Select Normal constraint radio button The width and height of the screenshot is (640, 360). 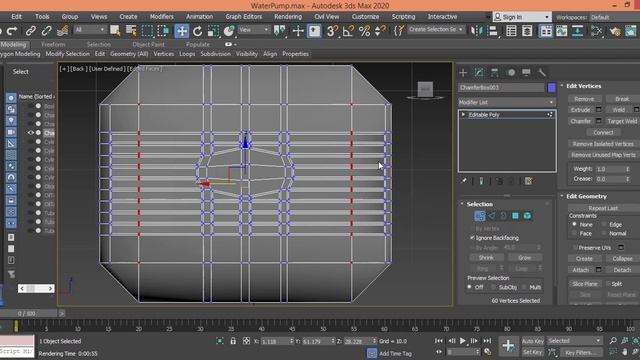coord(604,233)
